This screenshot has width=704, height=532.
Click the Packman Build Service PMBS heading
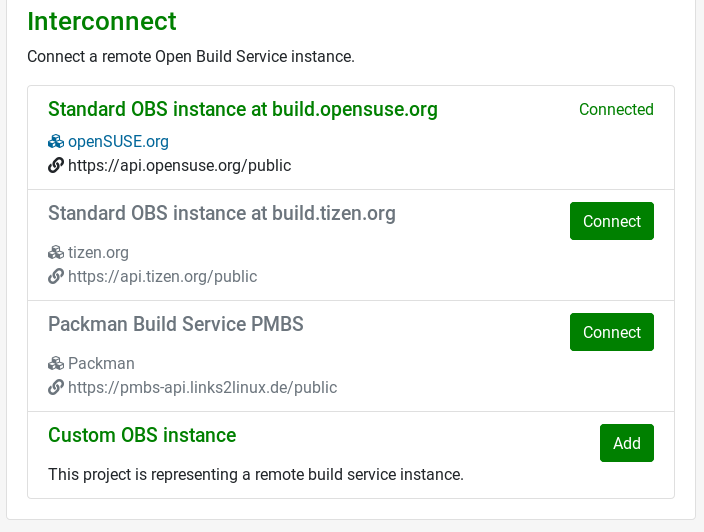176,324
